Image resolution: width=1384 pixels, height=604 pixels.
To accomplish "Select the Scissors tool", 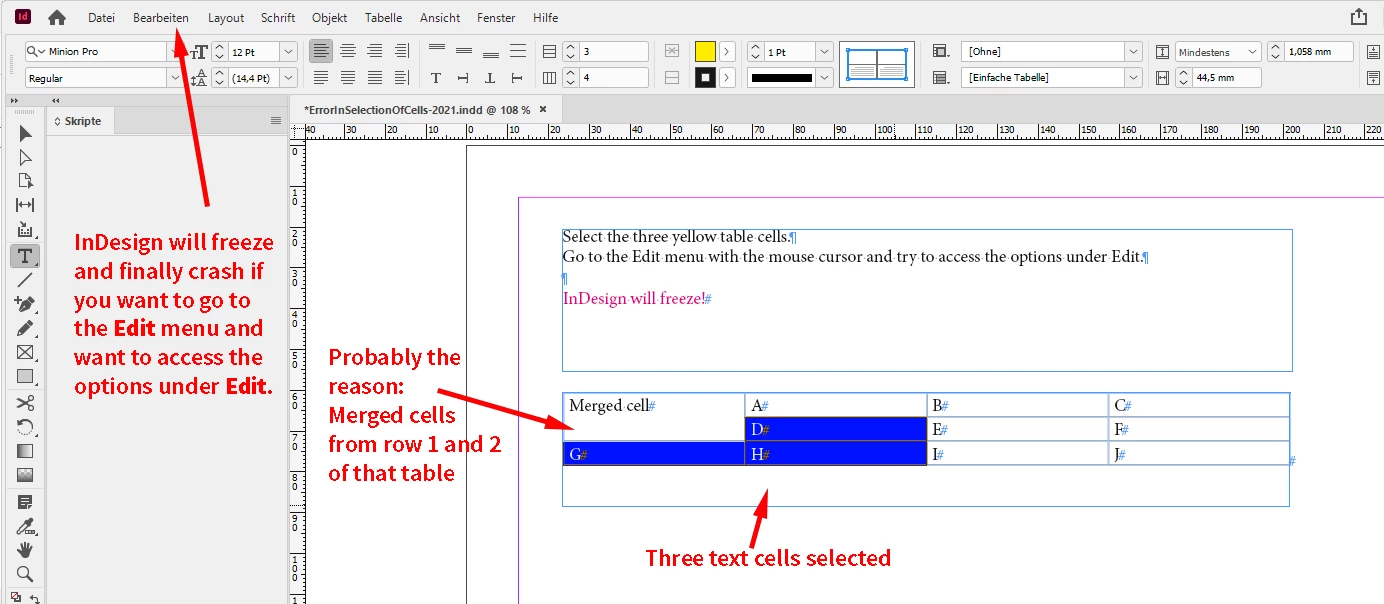I will [x=25, y=403].
